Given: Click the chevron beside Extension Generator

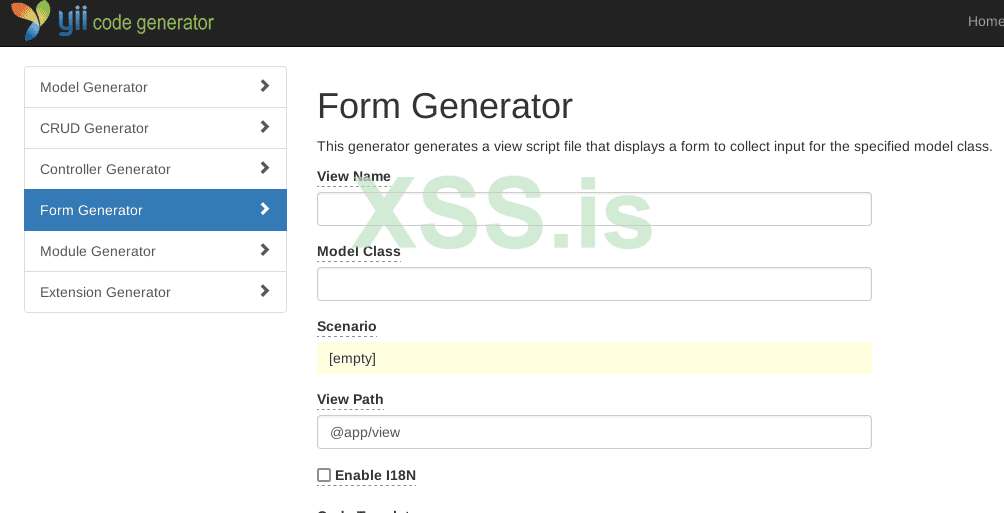Looking at the screenshot, I should 264,291.
